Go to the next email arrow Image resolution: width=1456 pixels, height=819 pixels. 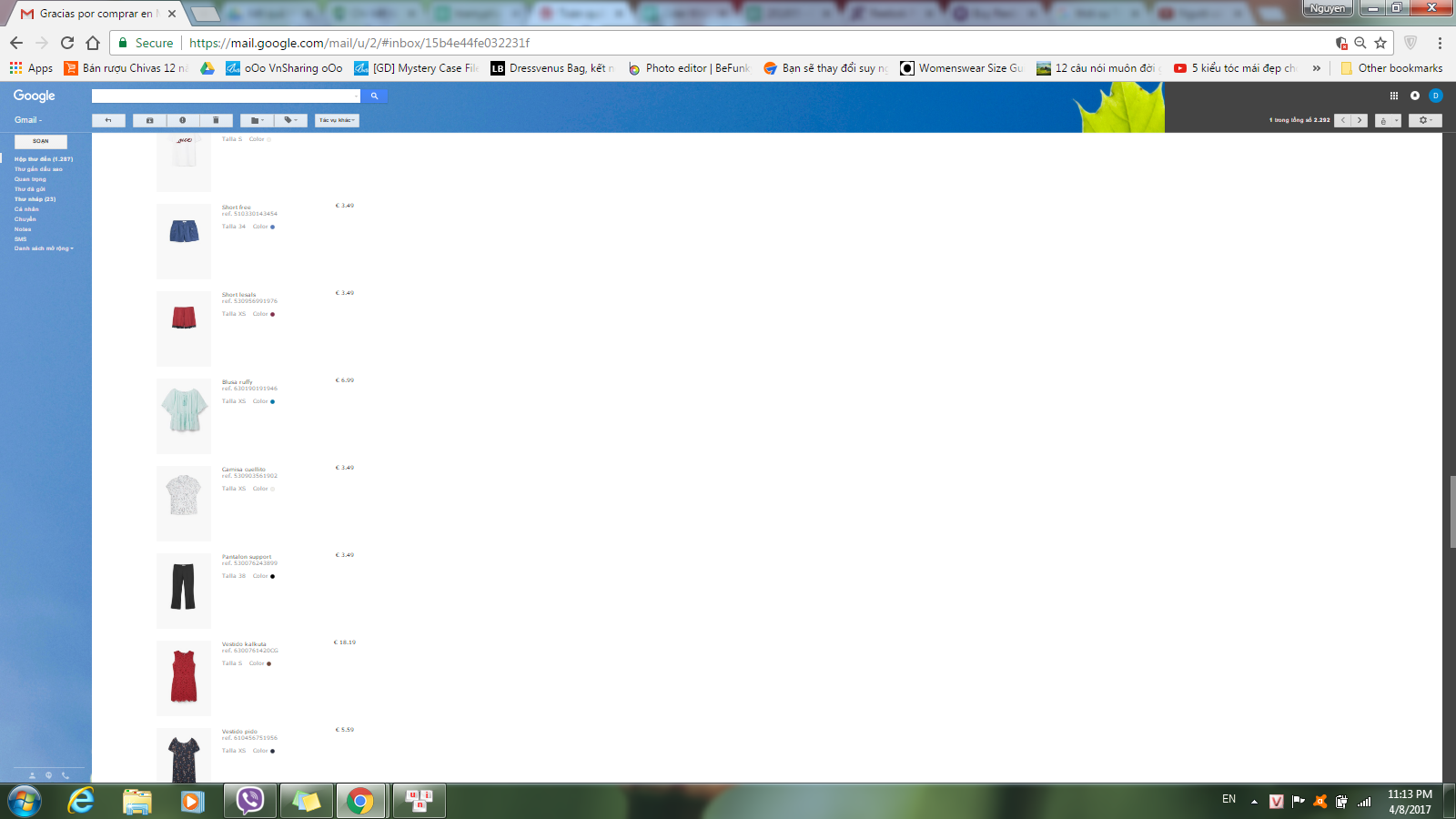coord(1360,120)
